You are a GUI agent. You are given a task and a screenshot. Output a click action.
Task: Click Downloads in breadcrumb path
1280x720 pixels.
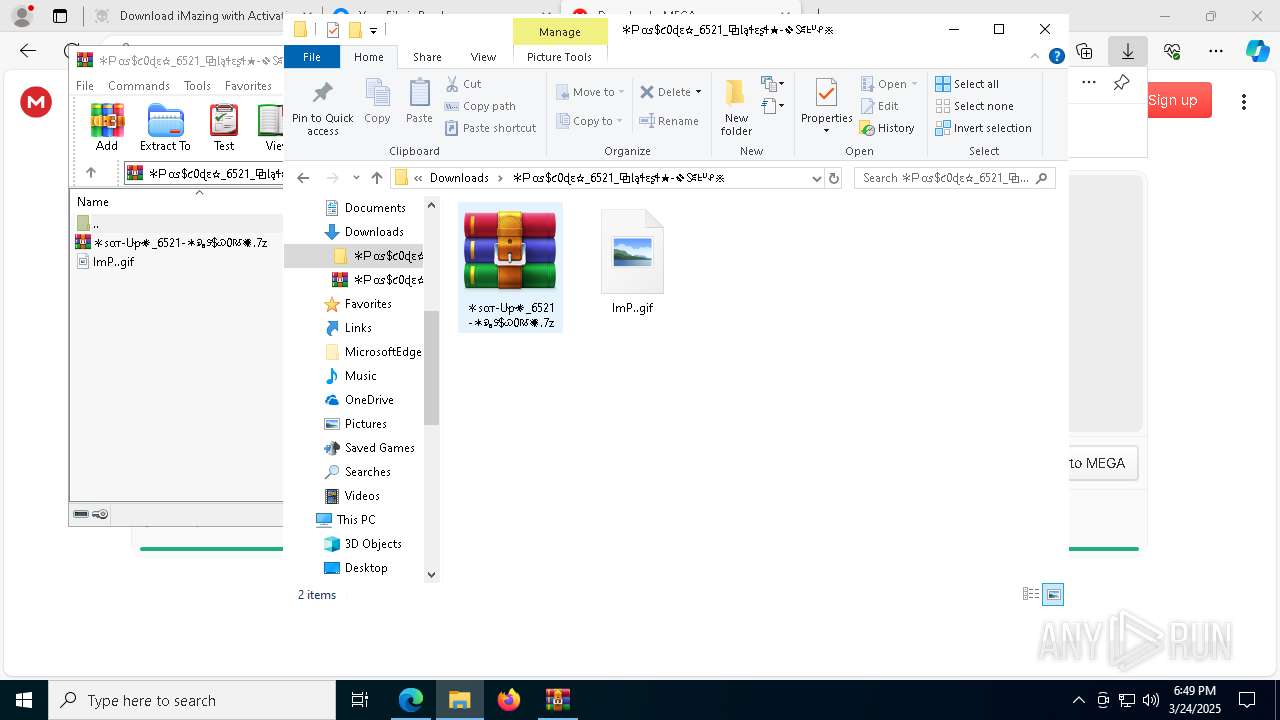[459, 178]
